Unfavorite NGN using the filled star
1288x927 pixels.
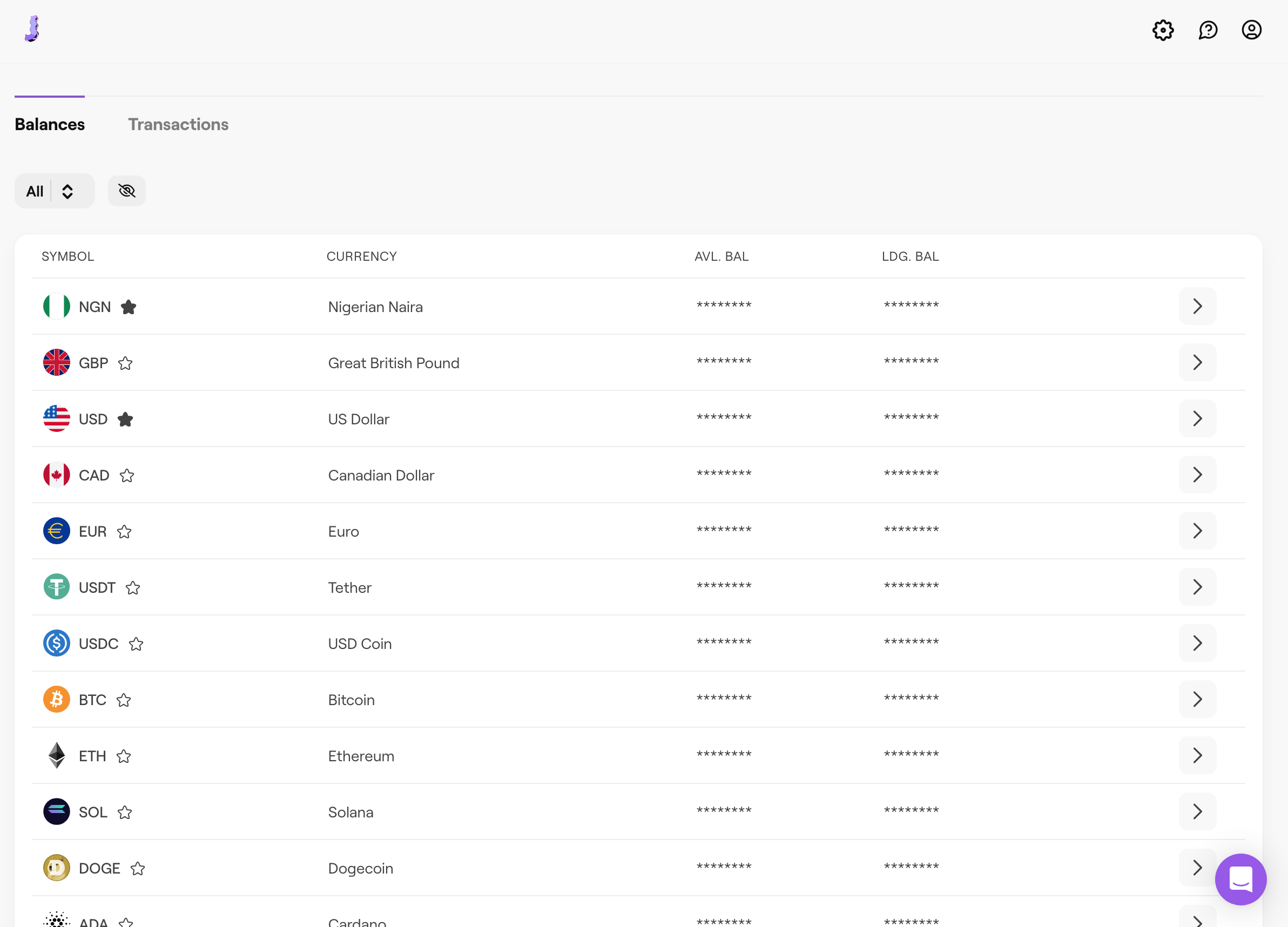pyautogui.click(x=129, y=307)
